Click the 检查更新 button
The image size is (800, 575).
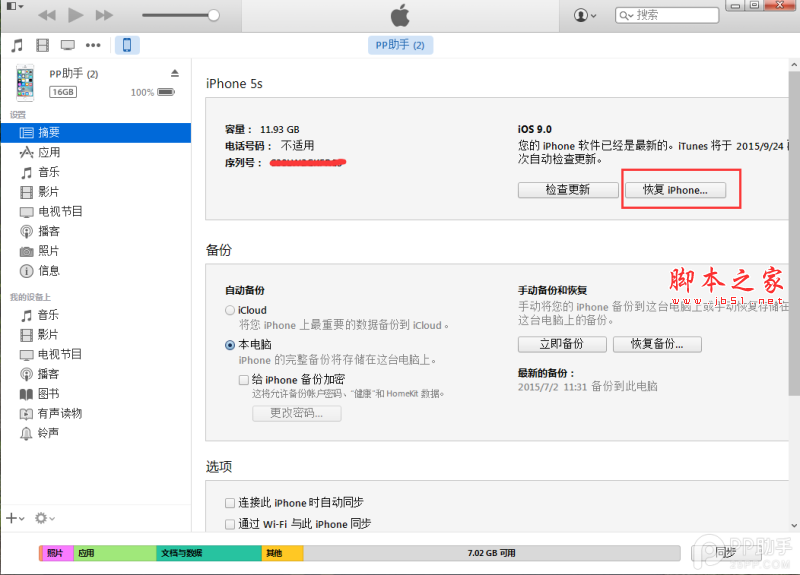(568, 190)
